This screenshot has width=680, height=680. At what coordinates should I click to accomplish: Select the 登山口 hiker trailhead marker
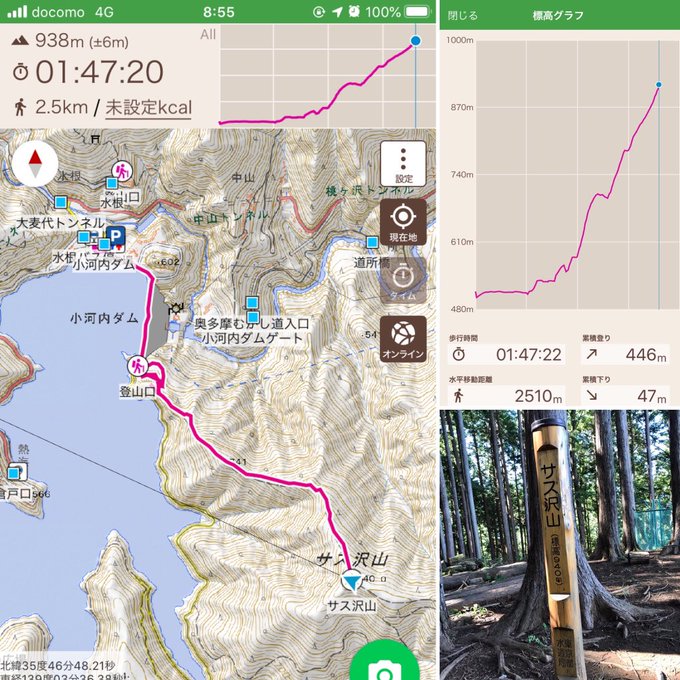click(138, 366)
